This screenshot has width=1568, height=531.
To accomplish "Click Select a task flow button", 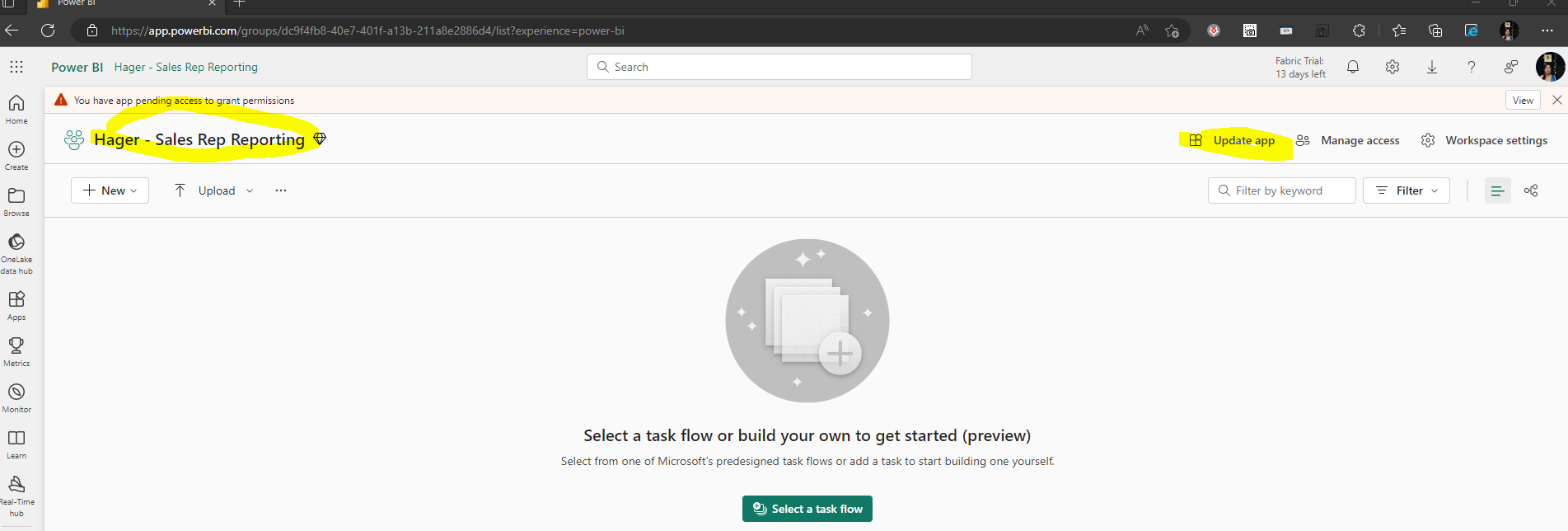I will pyautogui.click(x=807, y=509).
